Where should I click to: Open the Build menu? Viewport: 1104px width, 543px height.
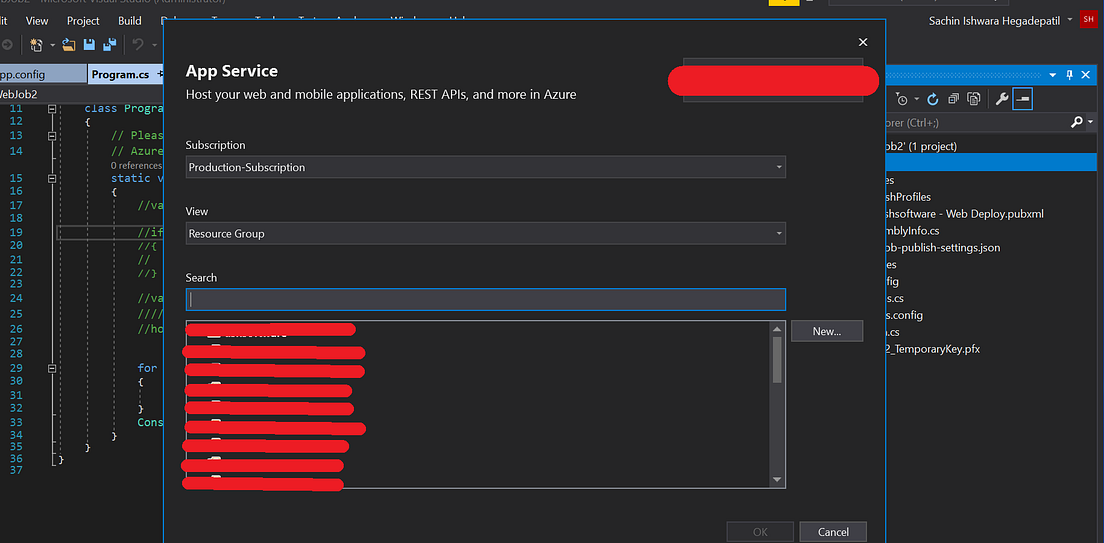(130, 20)
